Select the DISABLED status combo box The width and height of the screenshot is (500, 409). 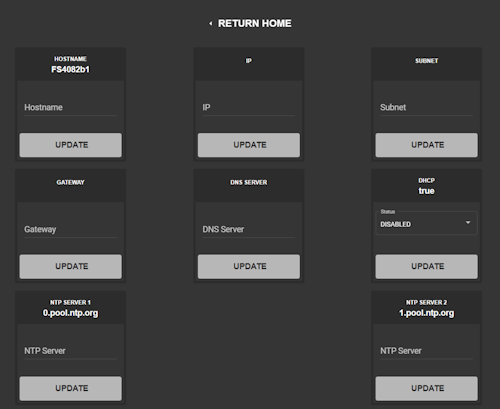[x=426, y=223]
